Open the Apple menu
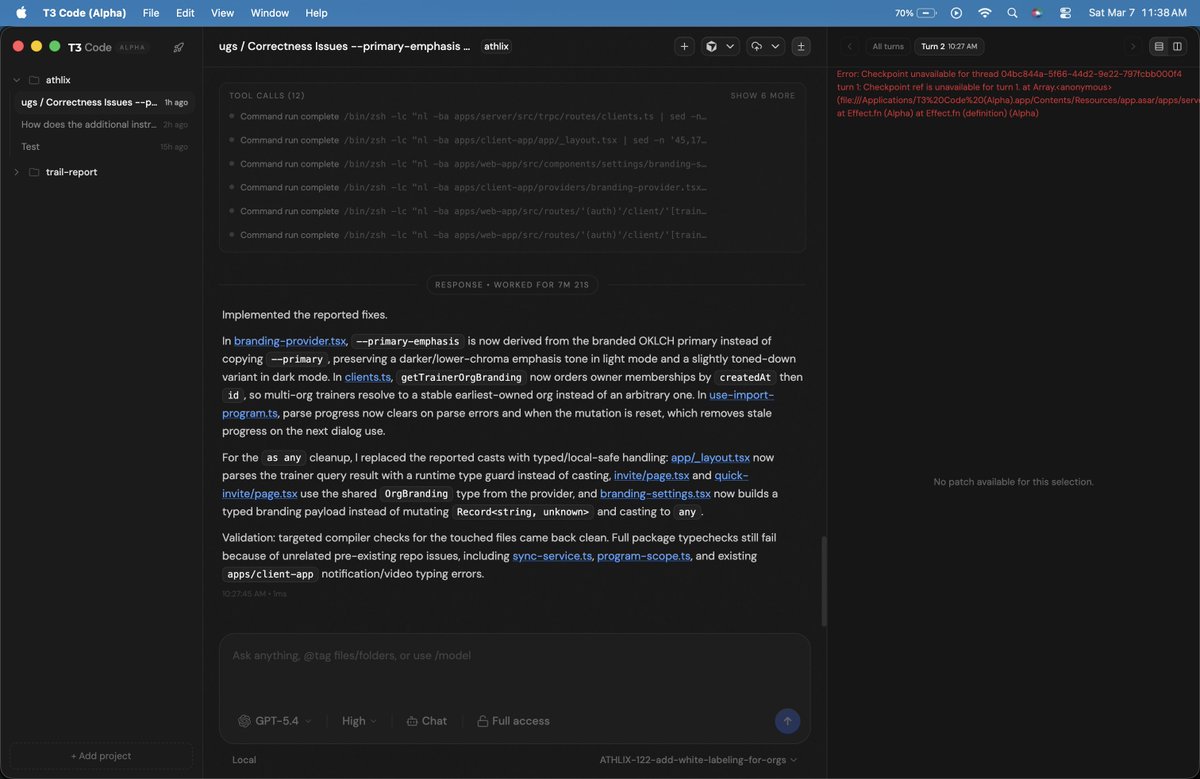Screen dimensions: 1200x779 click(x=21, y=13)
